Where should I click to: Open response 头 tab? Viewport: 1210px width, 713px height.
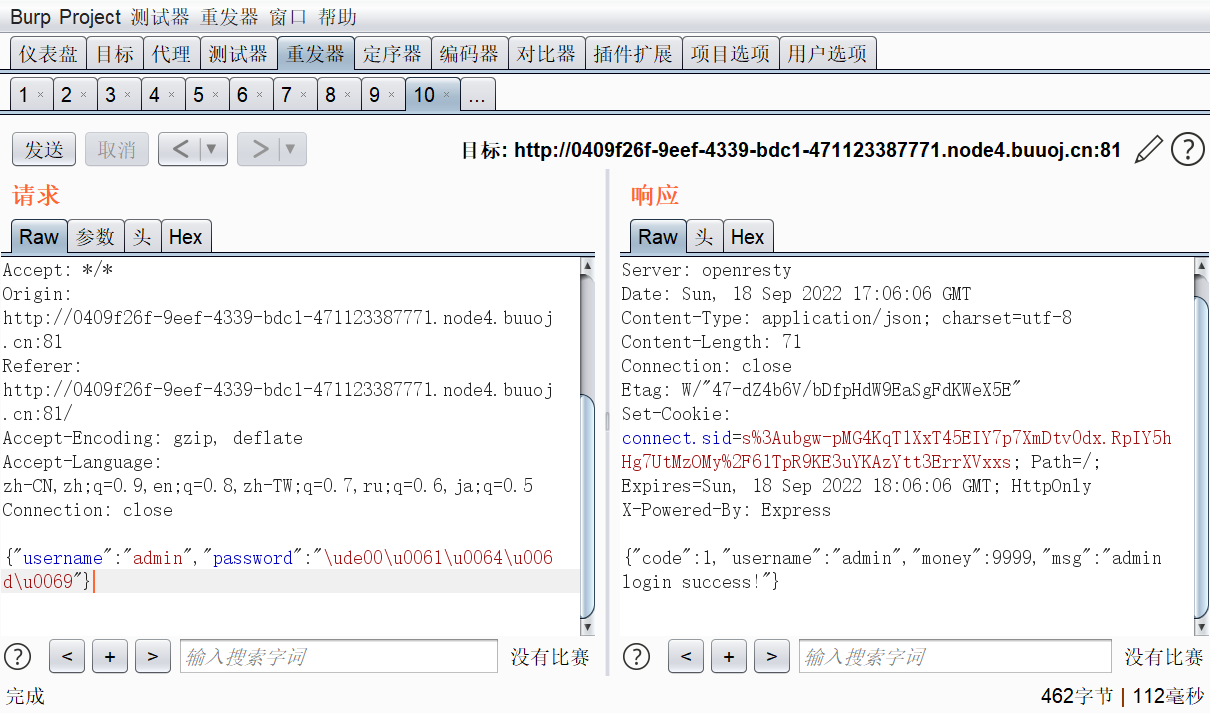[x=705, y=237]
